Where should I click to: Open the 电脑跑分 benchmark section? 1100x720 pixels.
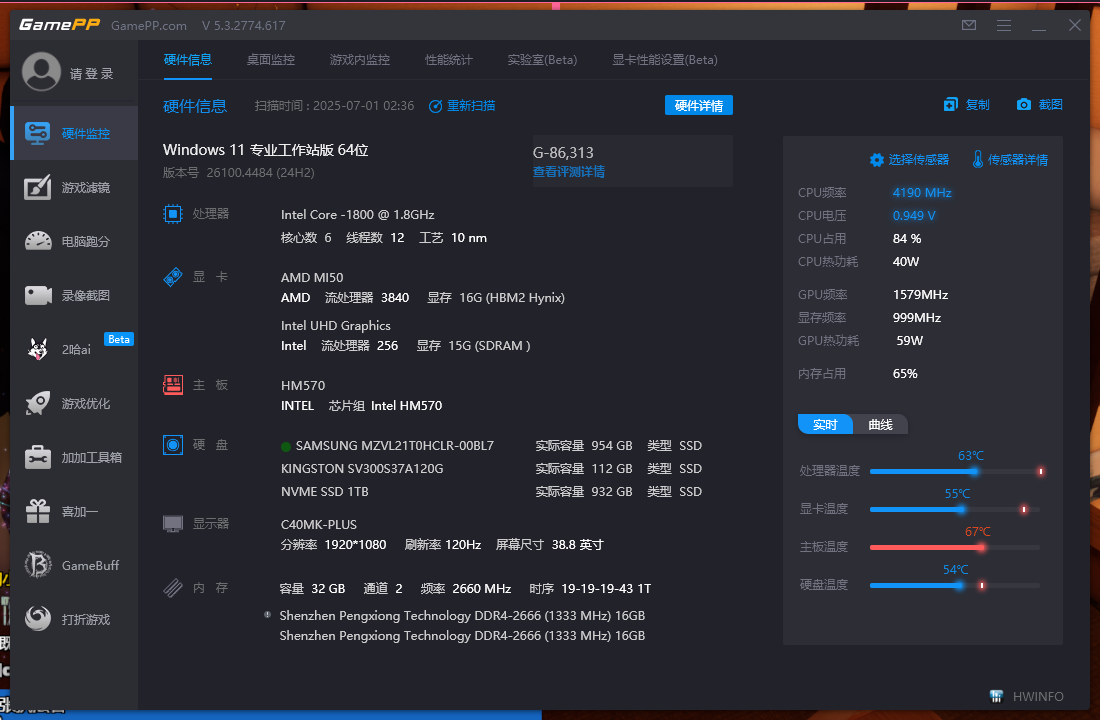74,241
